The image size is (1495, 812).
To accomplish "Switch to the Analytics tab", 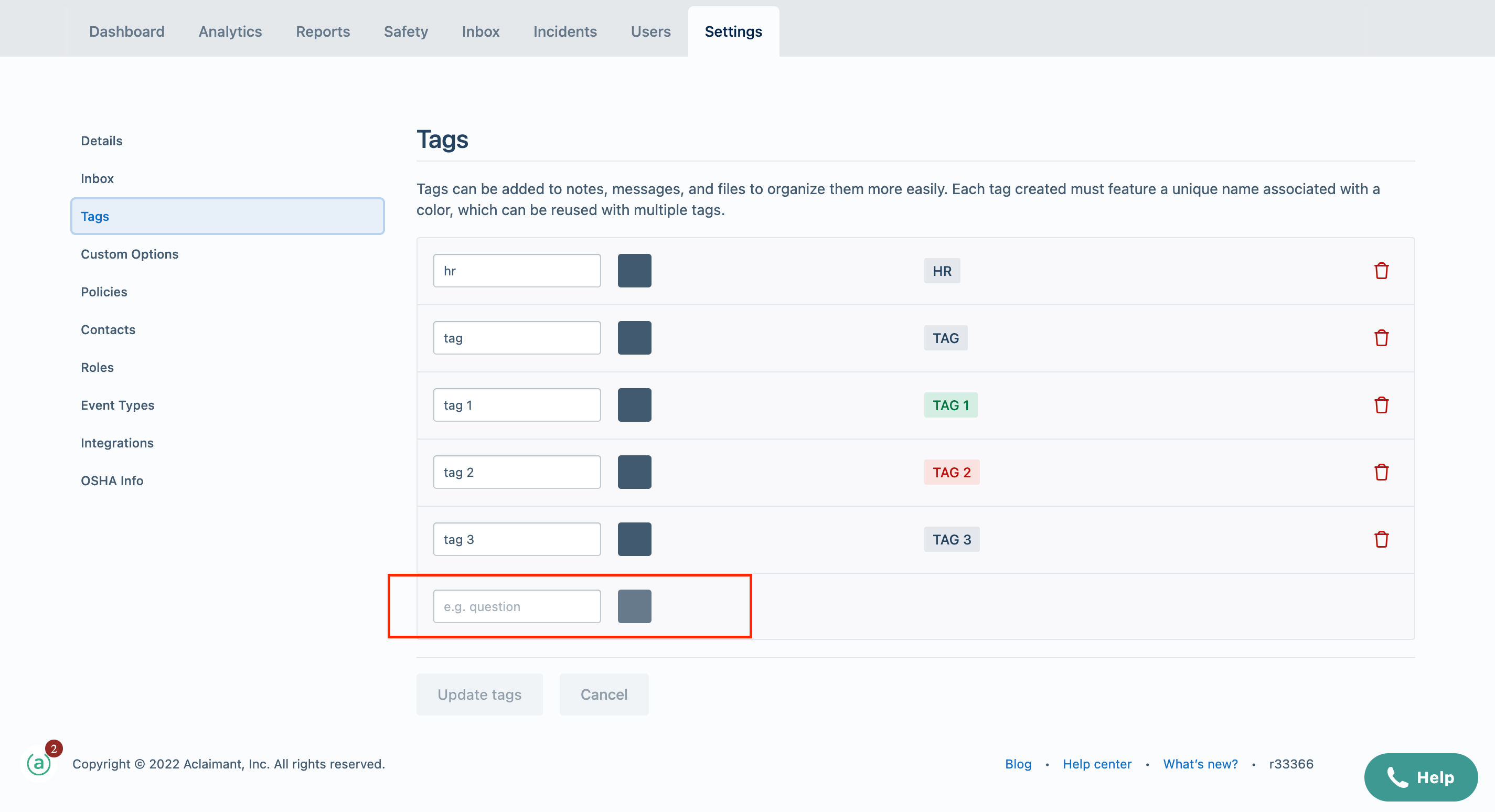I will pyautogui.click(x=230, y=31).
